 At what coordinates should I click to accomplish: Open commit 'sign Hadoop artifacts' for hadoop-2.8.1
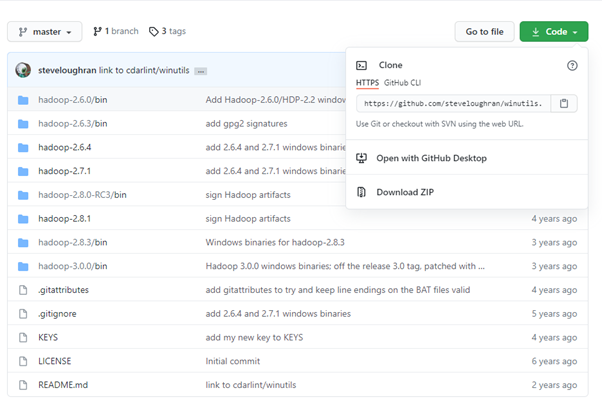click(x=248, y=219)
